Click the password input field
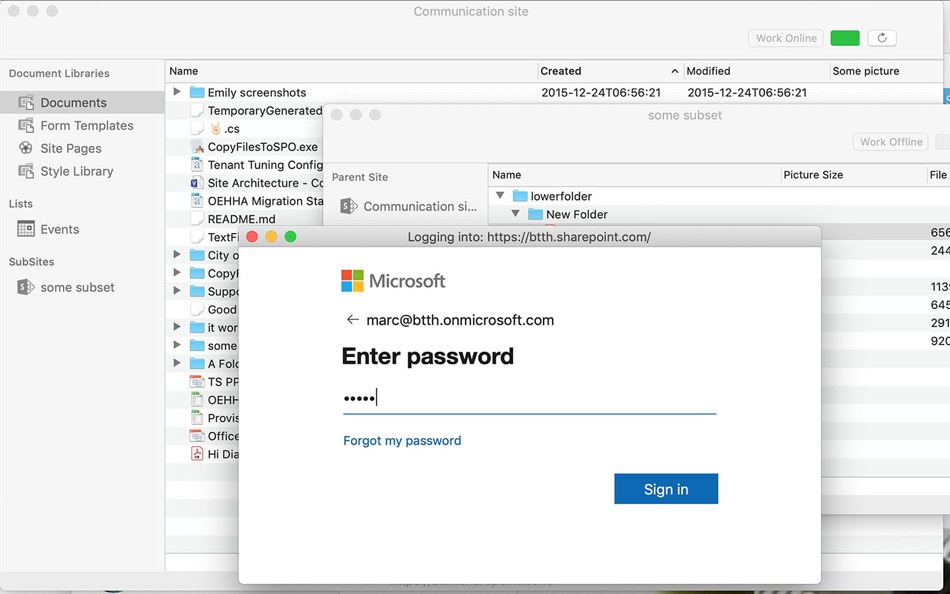Screen dimensions: 950x594 click(529, 398)
